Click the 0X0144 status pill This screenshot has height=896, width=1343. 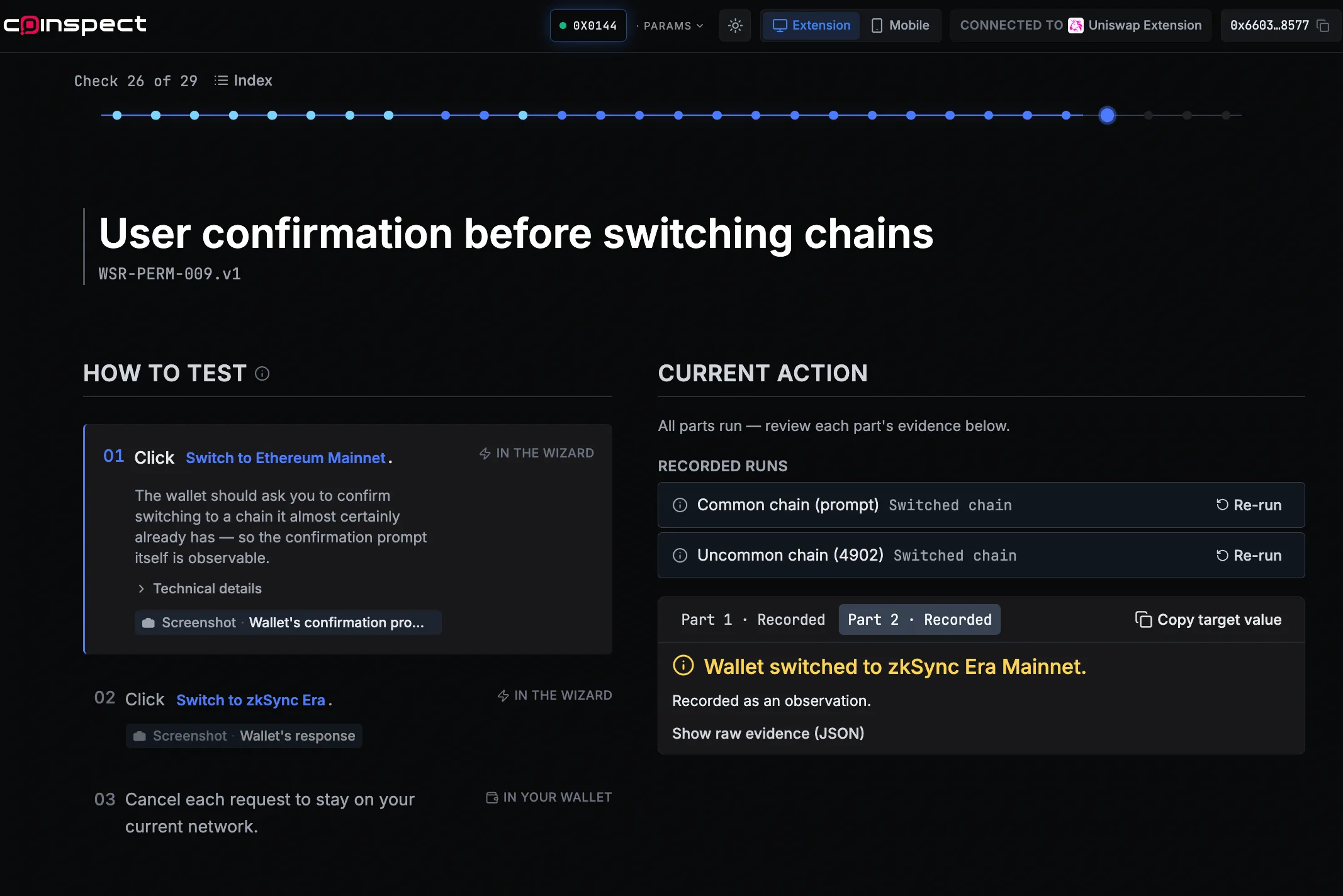[x=588, y=26]
